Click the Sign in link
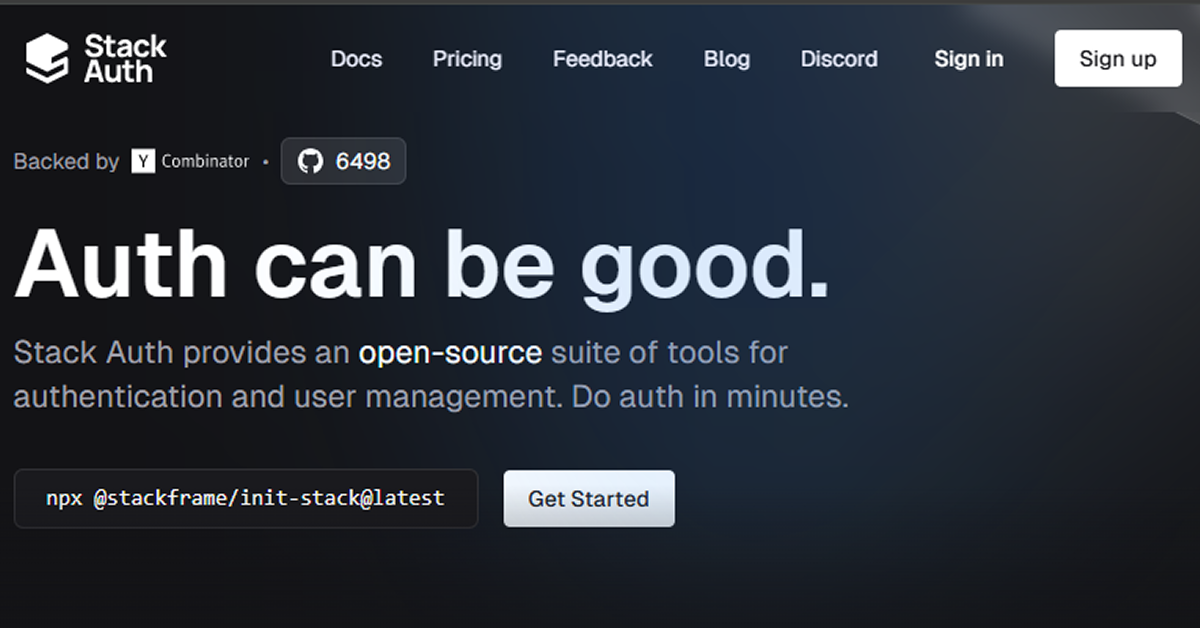Screen dimensions: 1200x628 967,59
